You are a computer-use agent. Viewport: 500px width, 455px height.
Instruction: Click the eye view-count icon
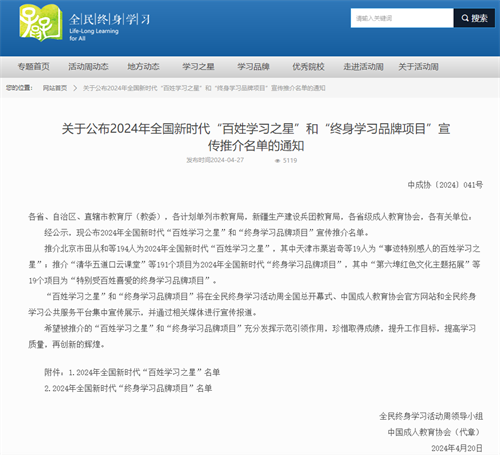pyautogui.click(x=277, y=161)
